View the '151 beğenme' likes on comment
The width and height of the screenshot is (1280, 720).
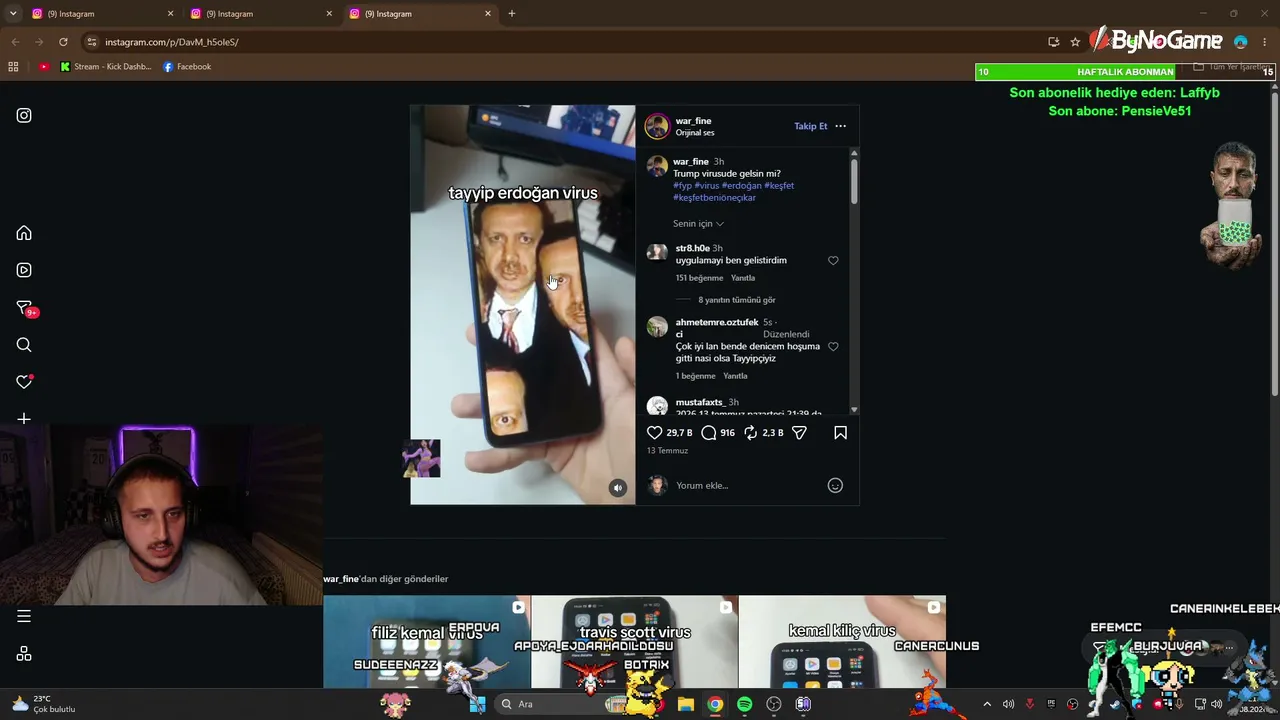(x=699, y=278)
